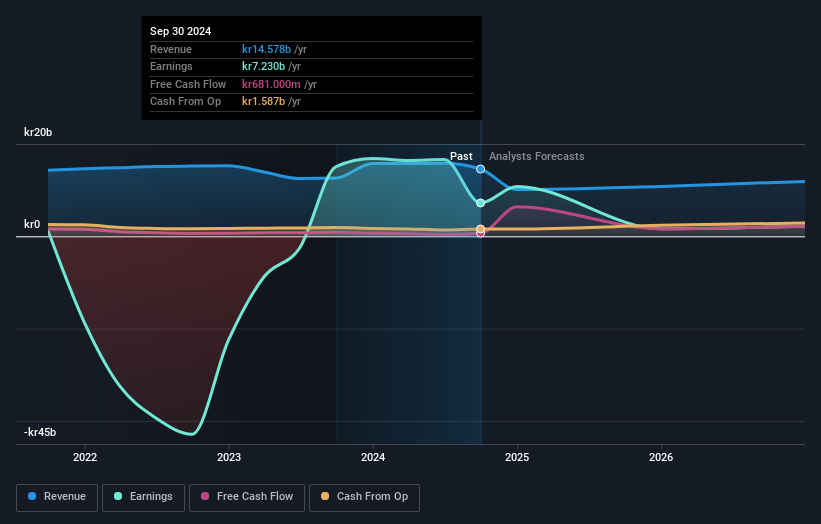The image size is (821, 524).
Task: Click the 2026 x-axis label
Action: [661, 457]
